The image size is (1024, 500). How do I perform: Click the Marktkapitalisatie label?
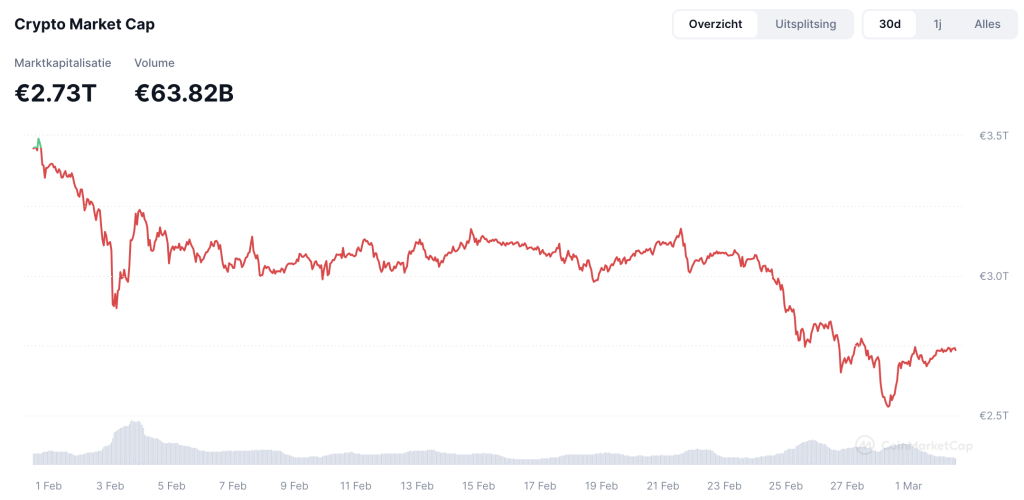[x=63, y=63]
